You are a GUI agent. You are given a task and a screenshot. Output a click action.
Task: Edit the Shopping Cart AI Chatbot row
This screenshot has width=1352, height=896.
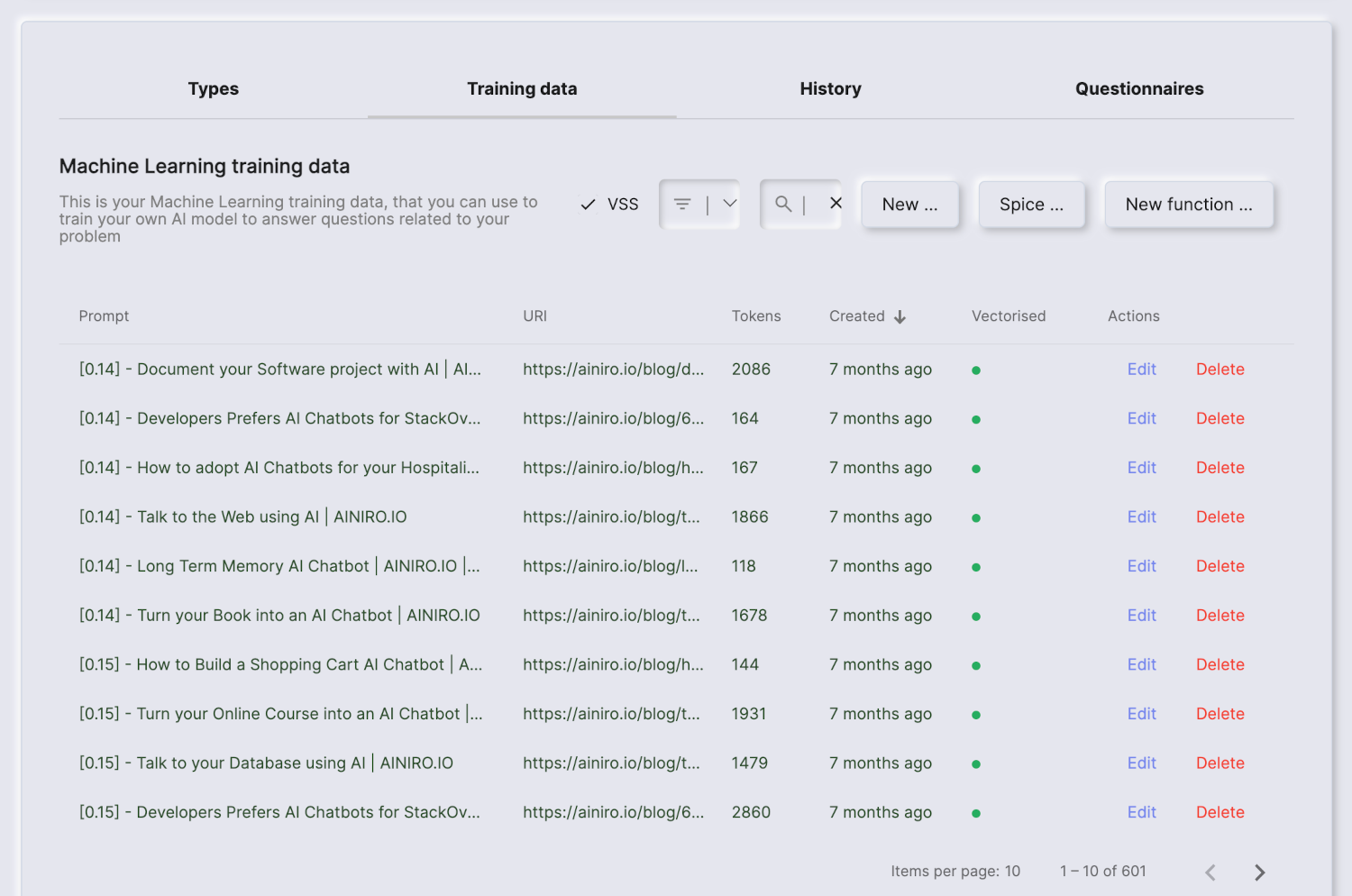coord(1141,664)
